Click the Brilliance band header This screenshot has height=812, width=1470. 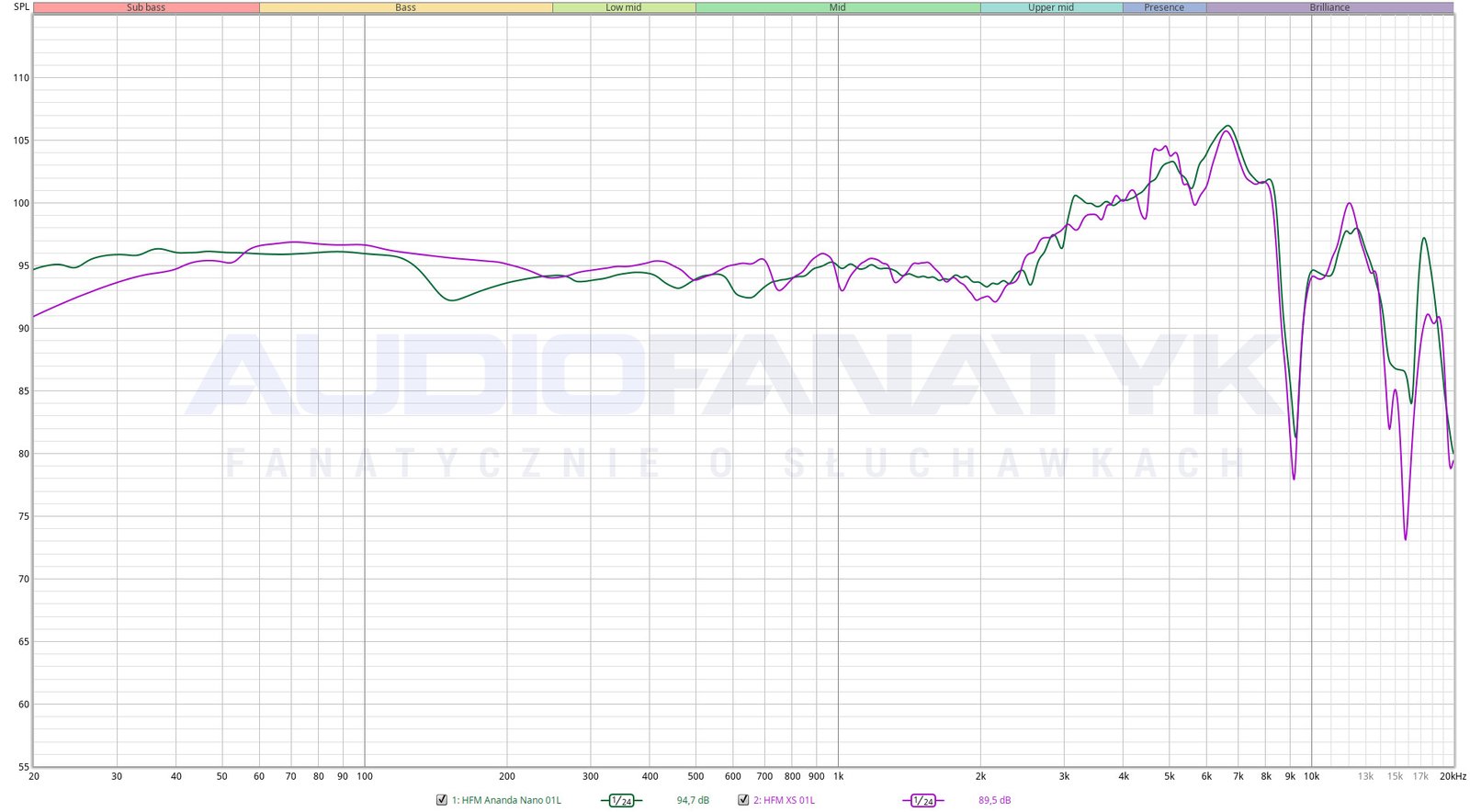(x=1329, y=7)
